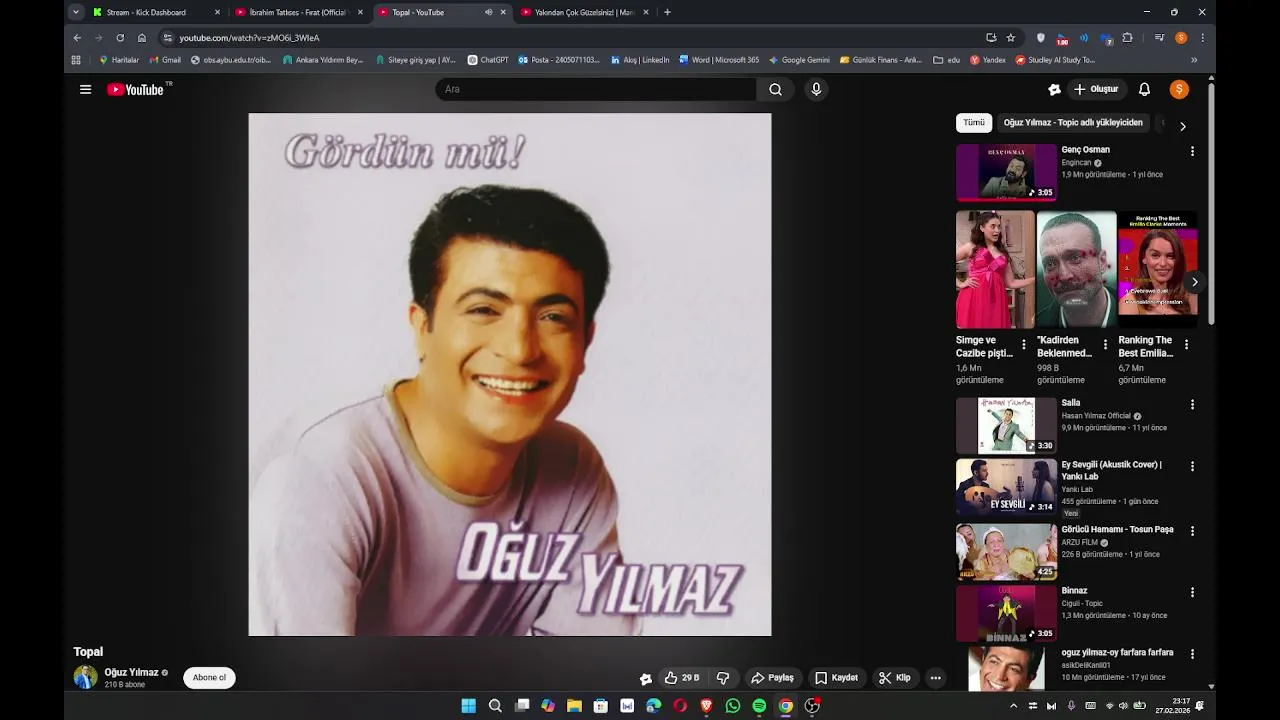Open YouTube notifications bell

click(1144, 89)
